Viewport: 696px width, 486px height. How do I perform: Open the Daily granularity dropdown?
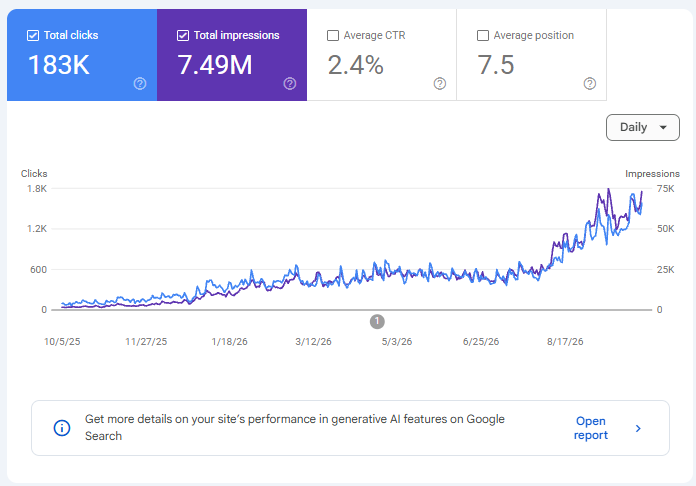click(x=643, y=127)
